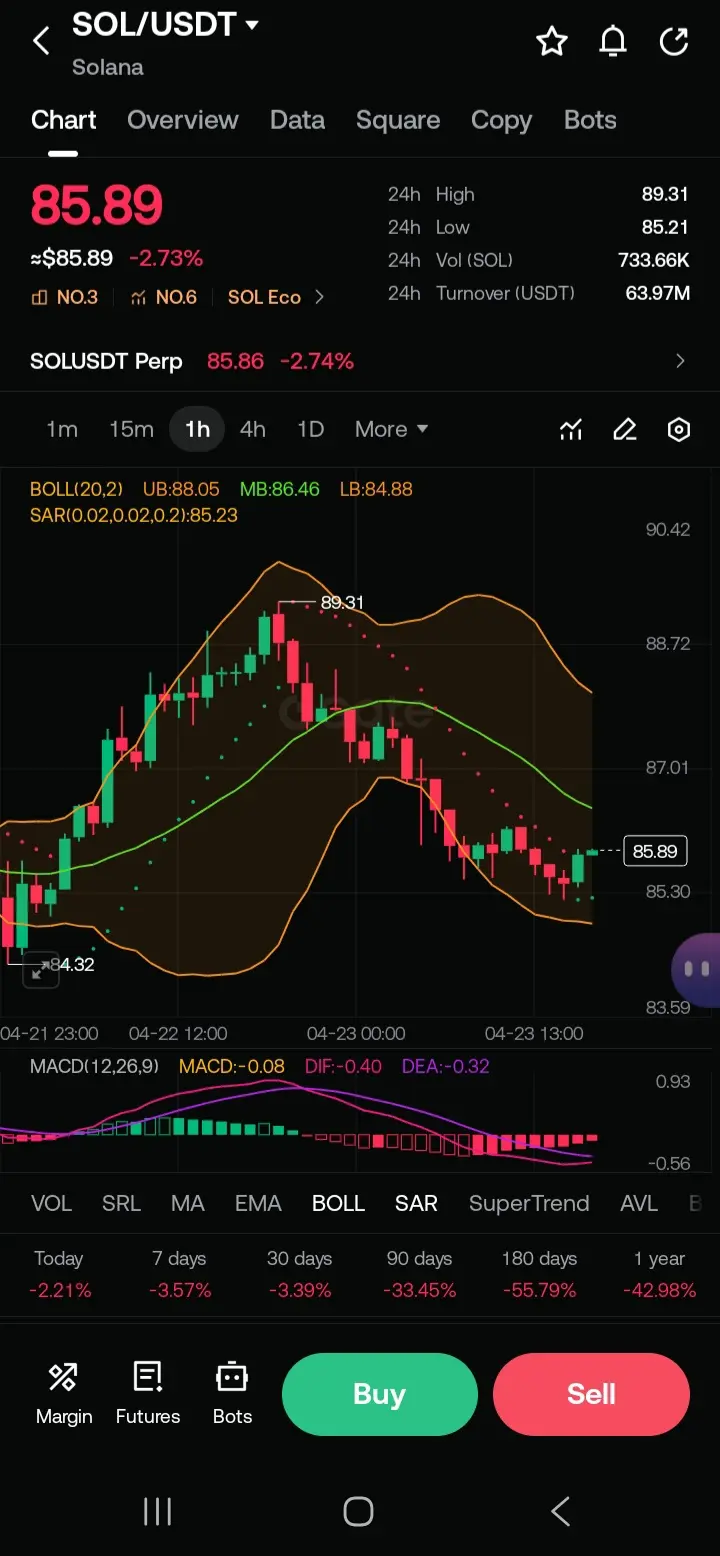Open the Data tab
Image resolution: width=720 pixels, height=1556 pixels.
point(297,120)
